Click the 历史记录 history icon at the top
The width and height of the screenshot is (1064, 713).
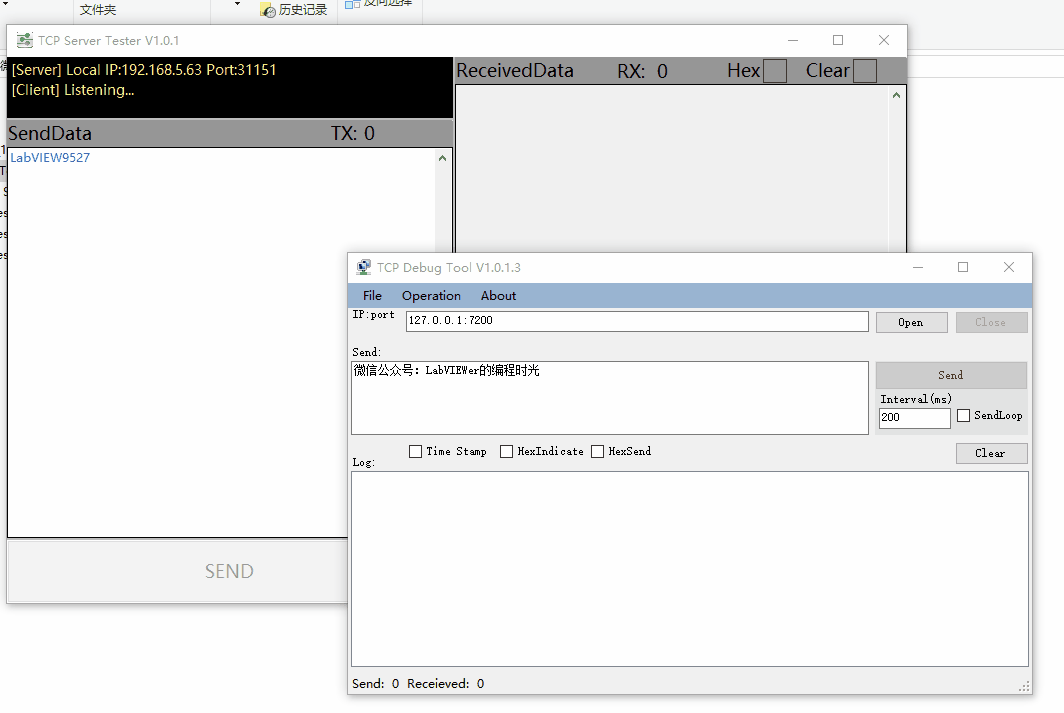coord(266,8)
